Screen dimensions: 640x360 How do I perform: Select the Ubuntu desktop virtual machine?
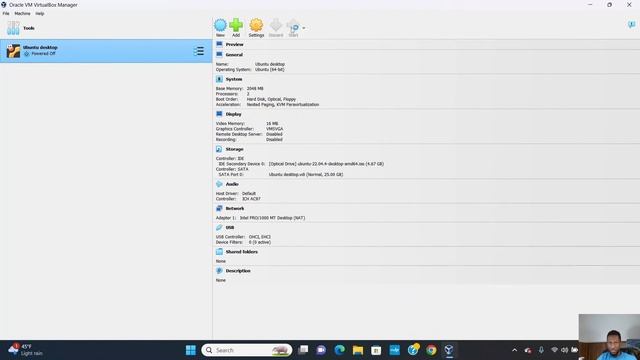tap(106, 51)
